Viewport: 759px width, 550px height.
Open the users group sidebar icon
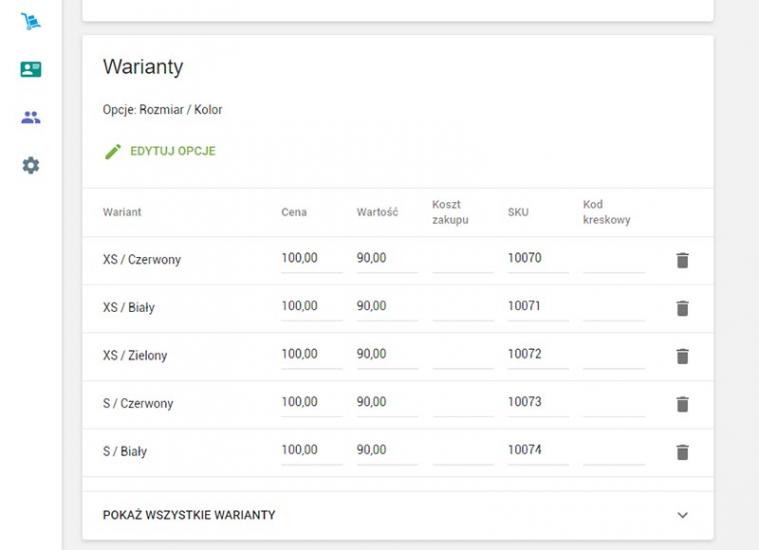[x=31, y=117]
